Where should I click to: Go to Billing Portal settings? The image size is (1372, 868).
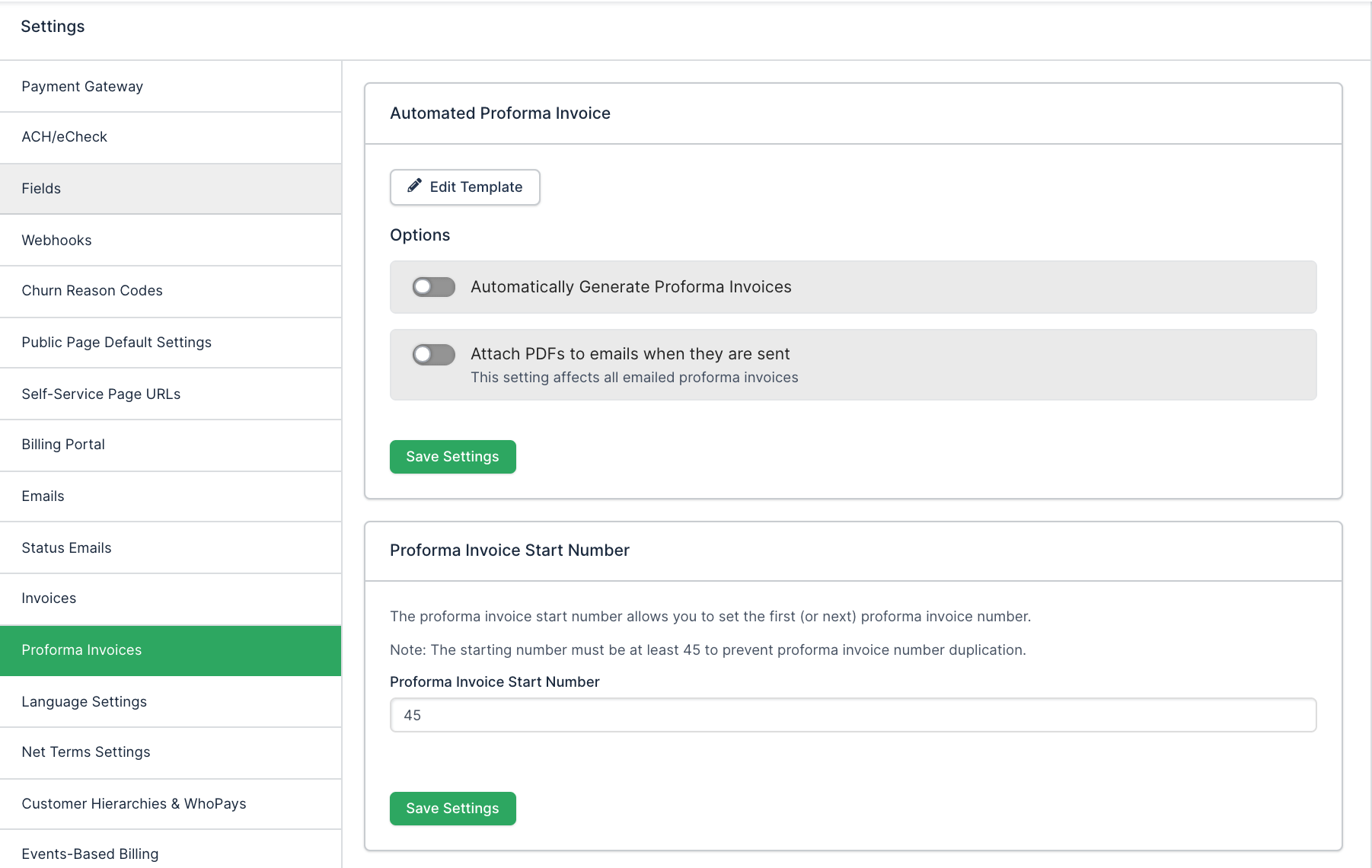tap(63, 445)
